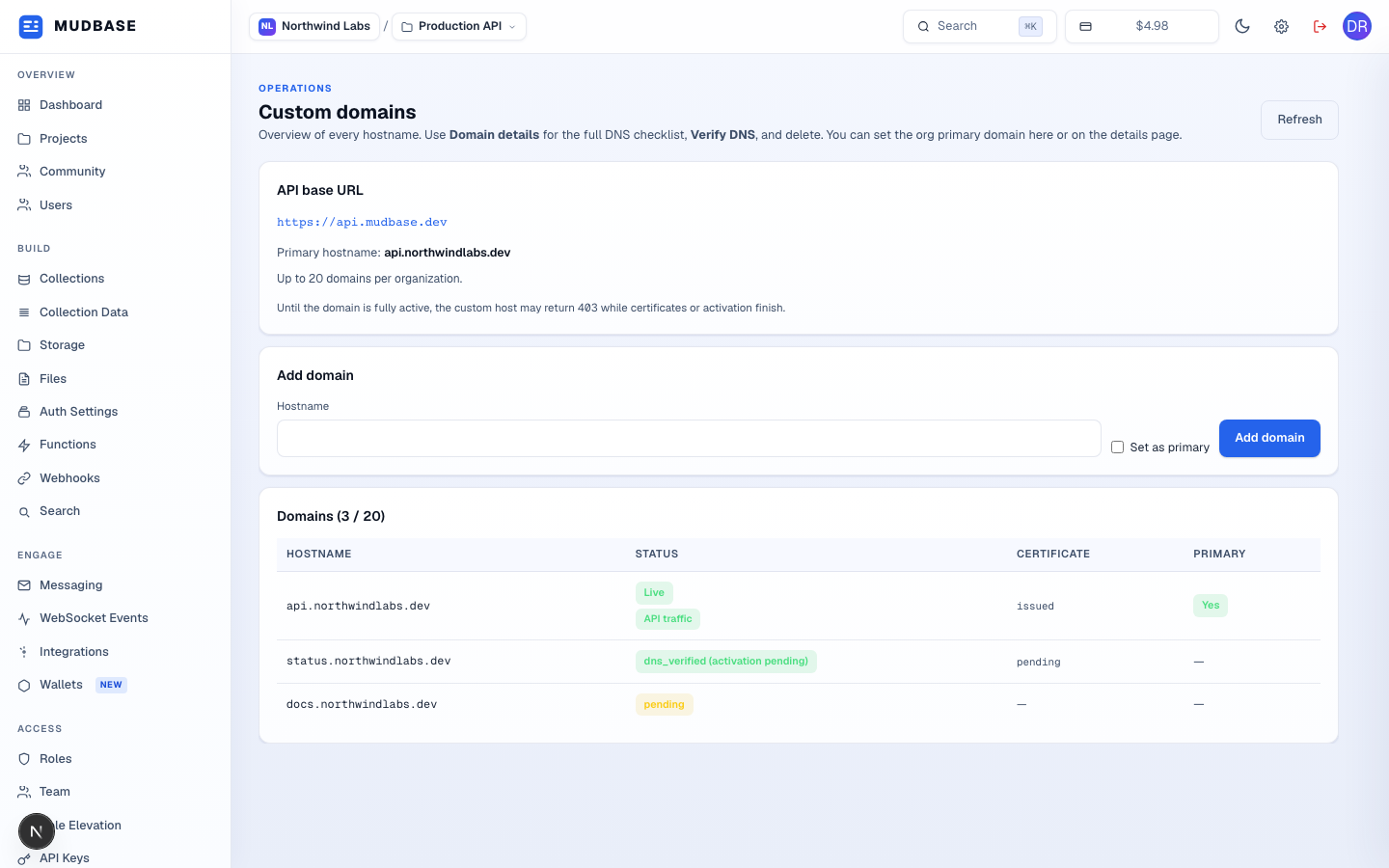Click the Collection Data list icon
Screen dimensions: 1389x868
[x=24, y=312]
